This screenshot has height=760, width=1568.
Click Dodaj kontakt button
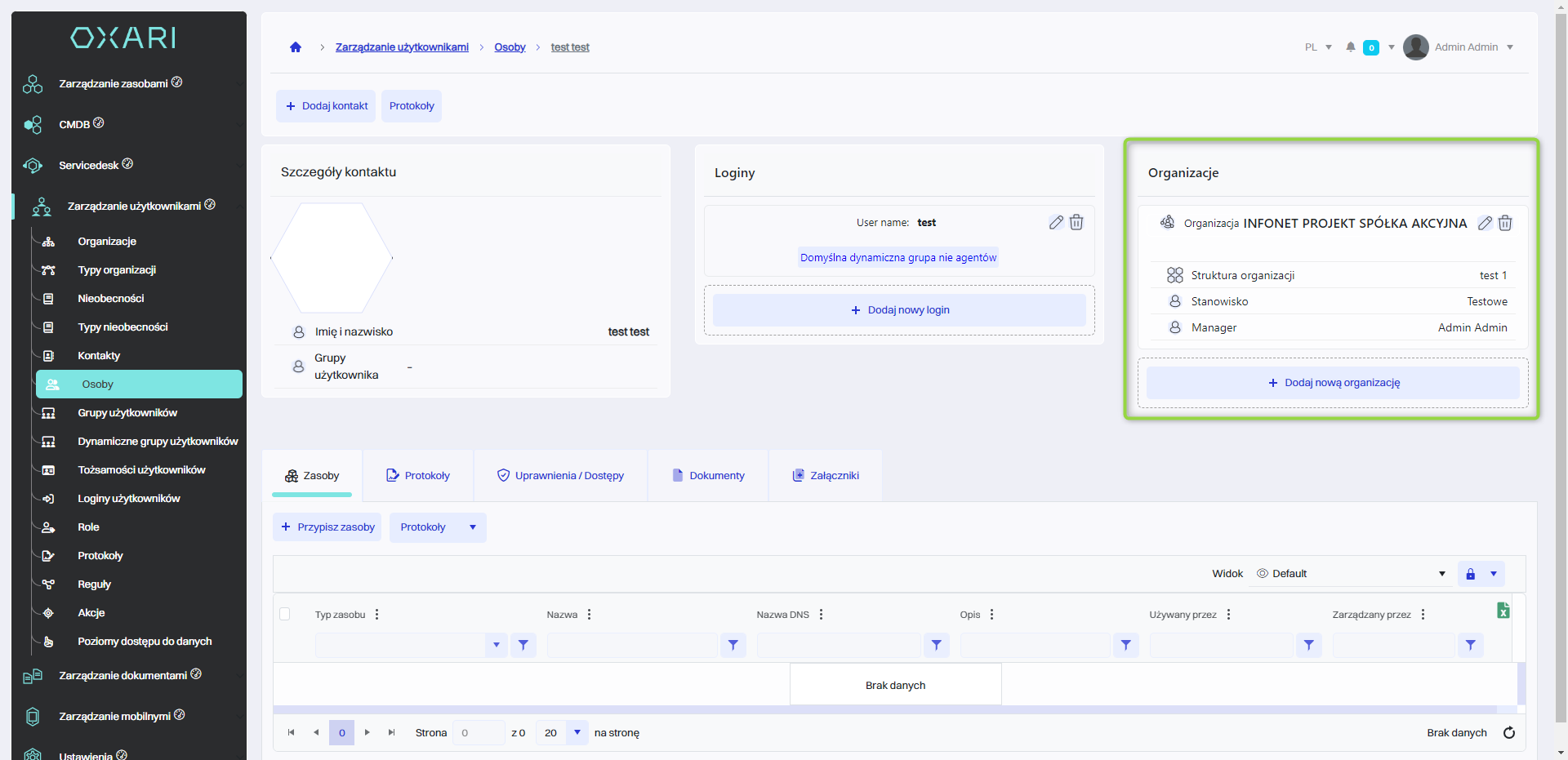tap(326, 106)
